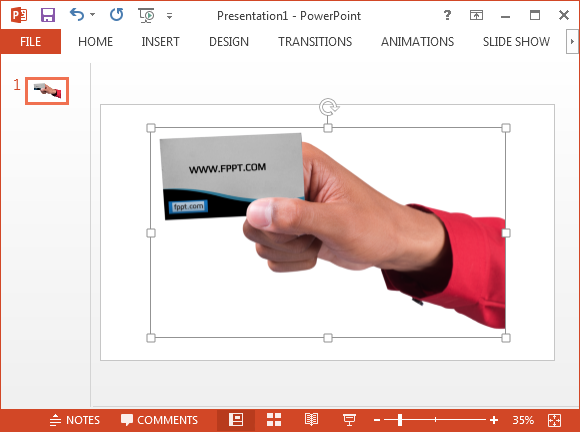Save the presentation with the floppy disk icon

(48, 15)
